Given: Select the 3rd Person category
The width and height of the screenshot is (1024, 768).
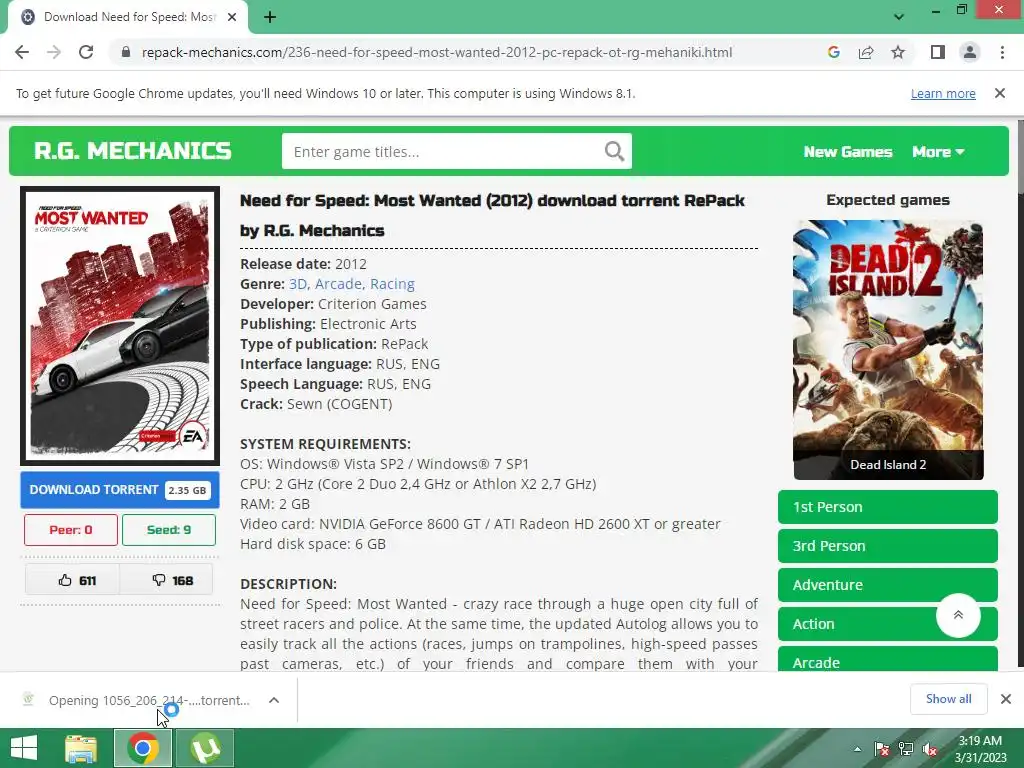Looking at the screenshot, I should click(888, 546).
